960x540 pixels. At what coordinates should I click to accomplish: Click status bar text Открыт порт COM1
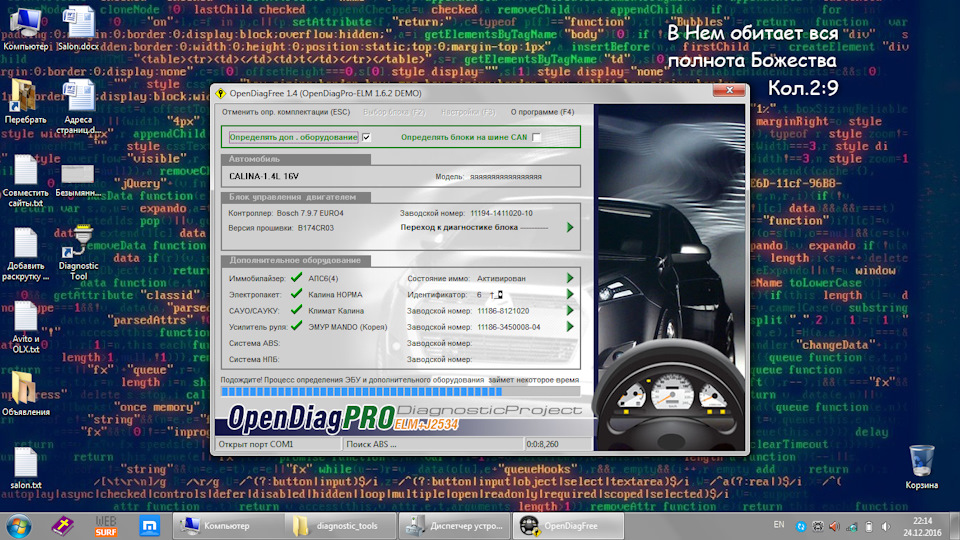pos(256,444)
